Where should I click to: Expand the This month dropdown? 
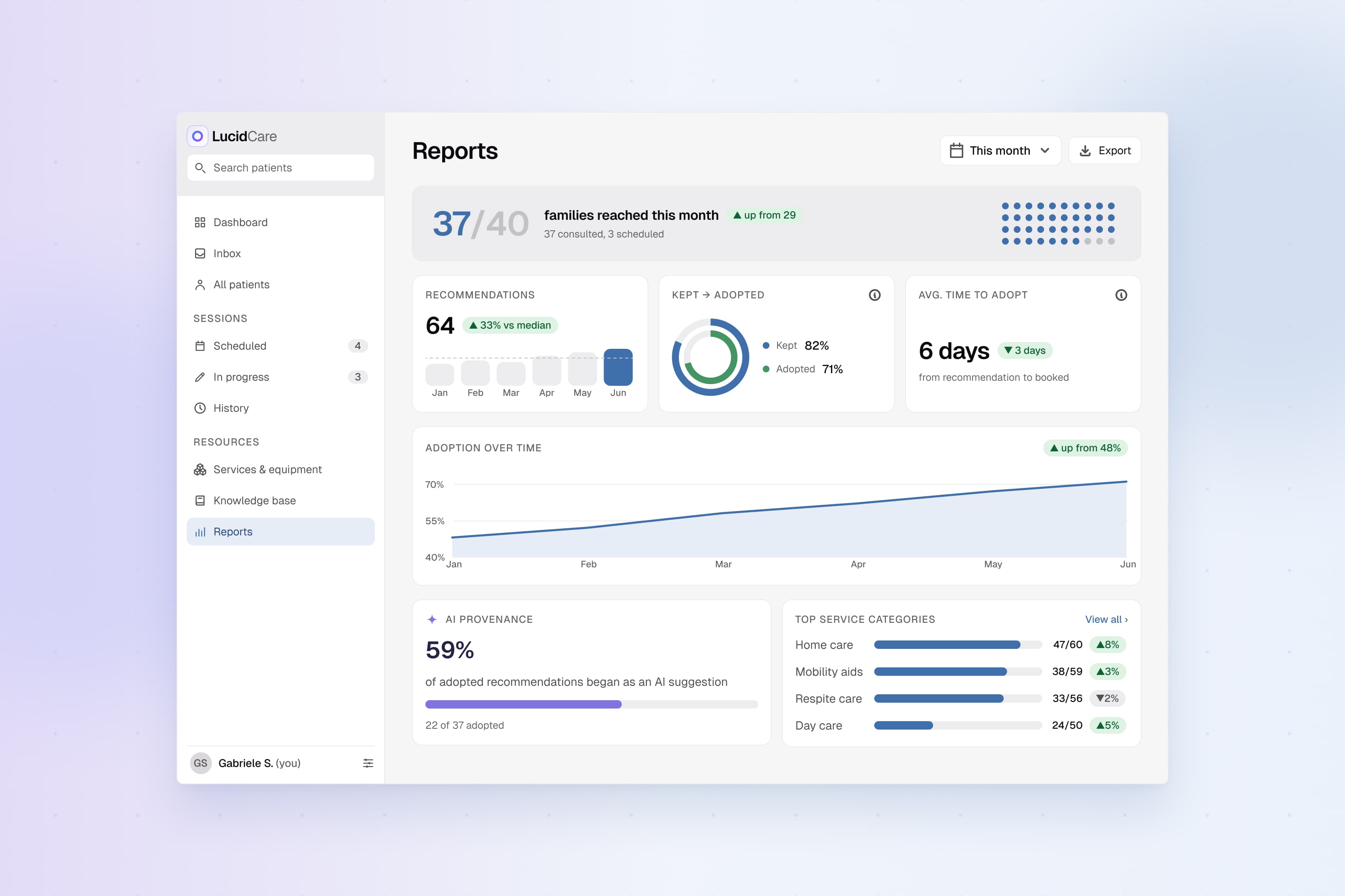pyautogui.click(x=1000, y=151)
